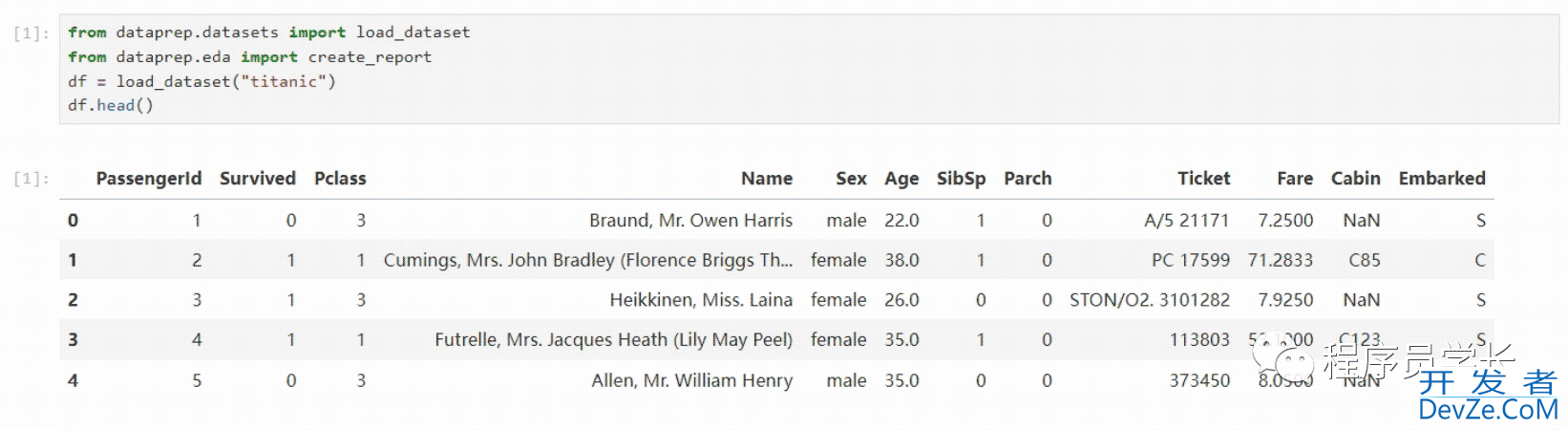Select the Ticket column header
This screenshot has width=1568, height=430.
tap(1203, 179)
